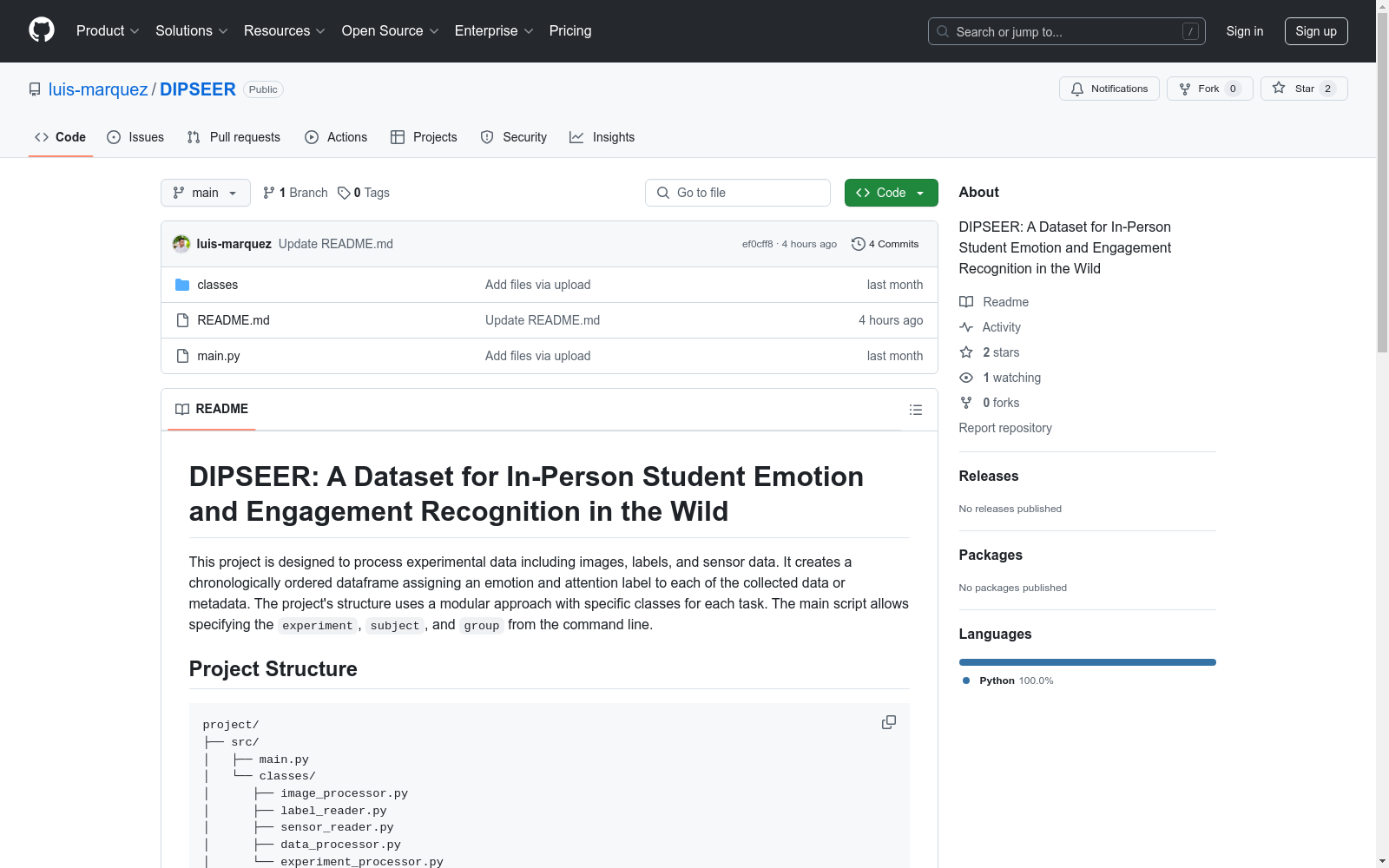Image resolution: width=1389 pixels, height=868 pixels.
Task: Switch to the Projects tab
Action: tap(424, 137)
